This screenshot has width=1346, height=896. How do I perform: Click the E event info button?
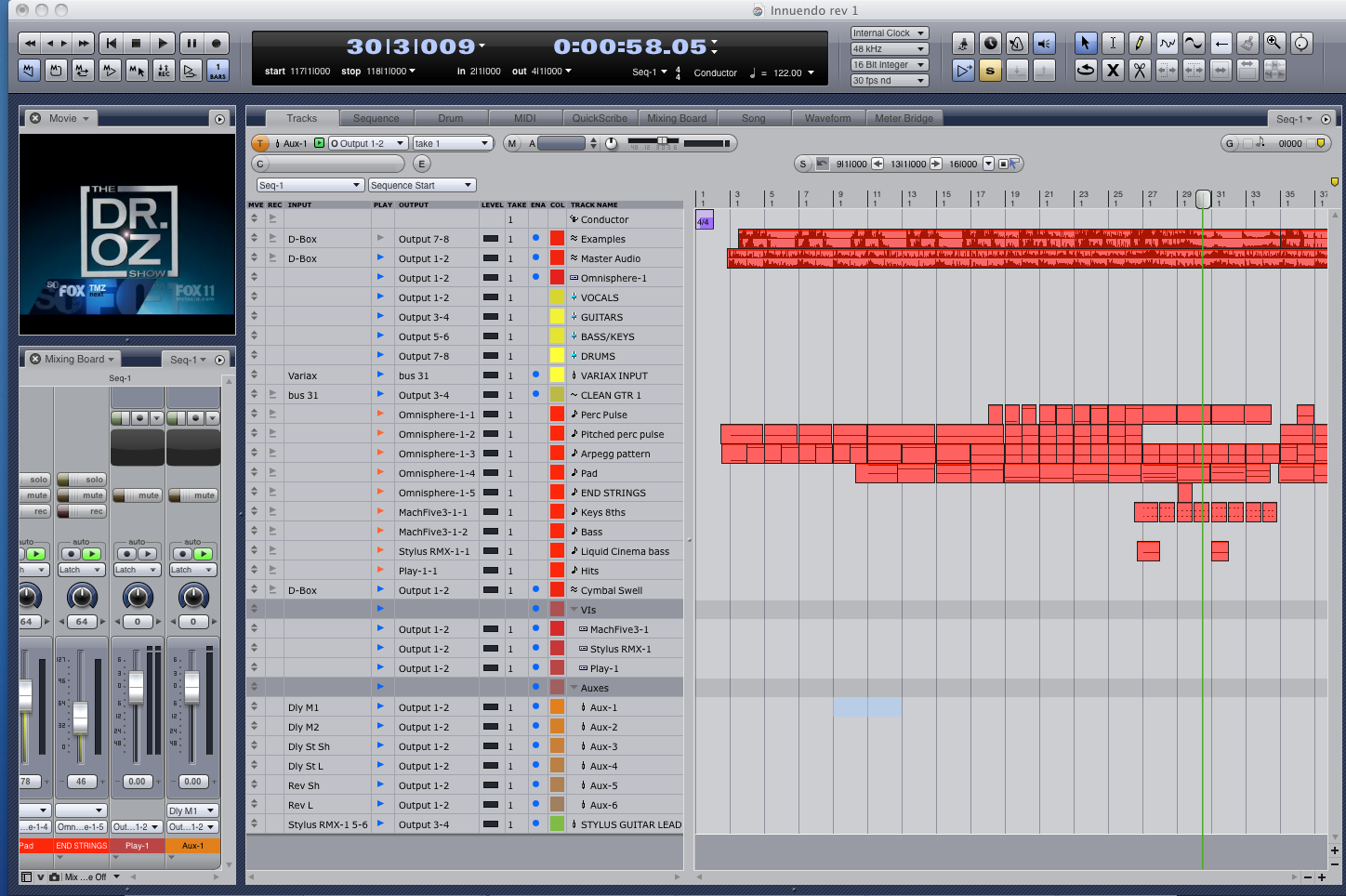(x=421, y=164)
